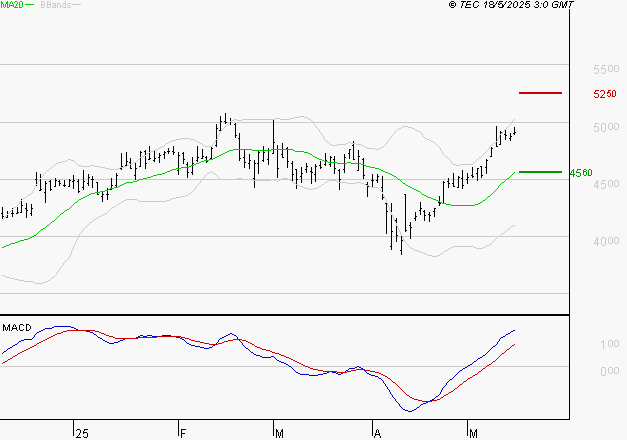Click the MA20 legend label
Screen dimensions: 627x440
(x=11, y=5)
